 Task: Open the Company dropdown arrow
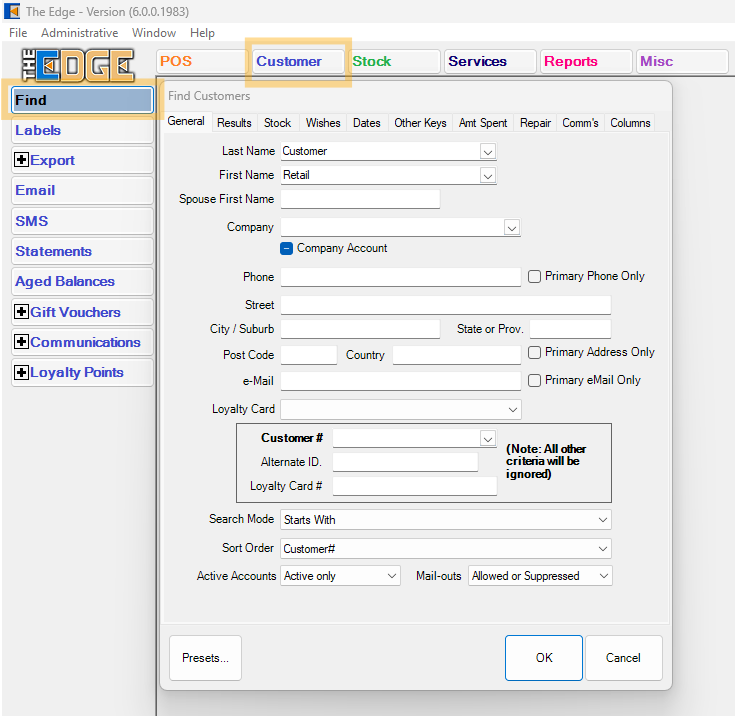click(x=511, y=228)
